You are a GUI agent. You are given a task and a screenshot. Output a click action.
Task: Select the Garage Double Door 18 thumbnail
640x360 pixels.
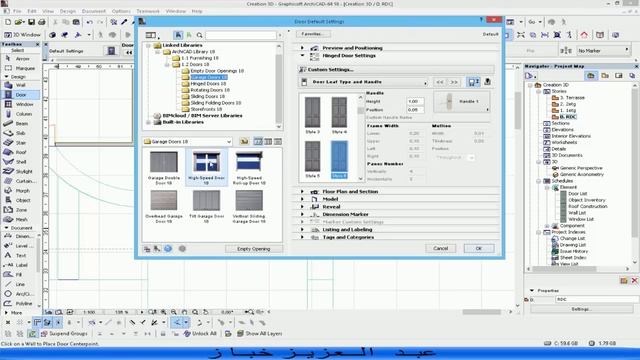[x=164, y=168]
